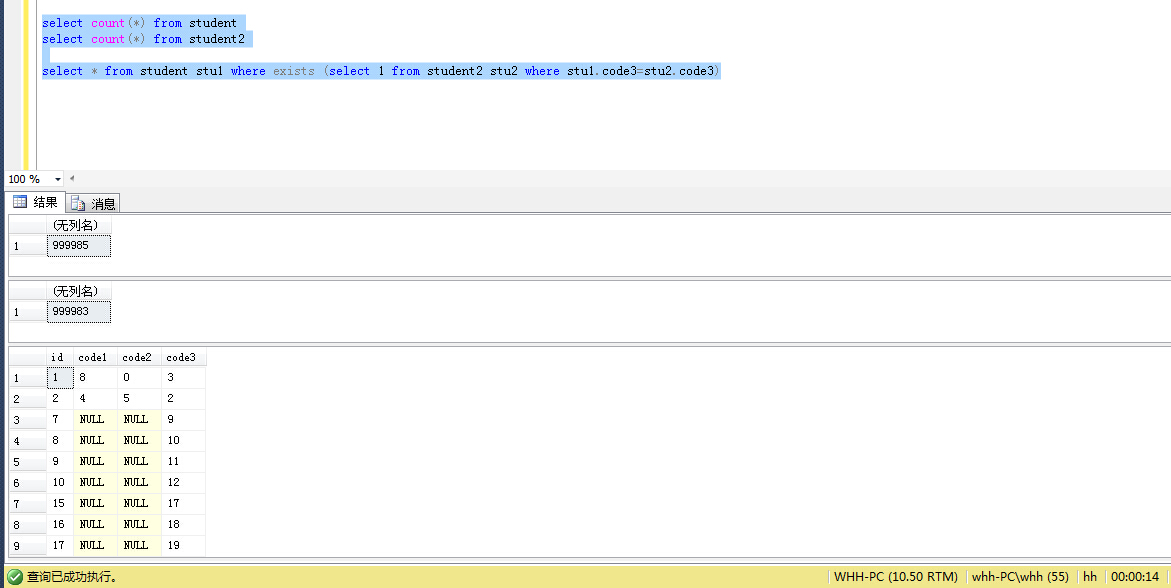Click the message icon on the 消息 tab

[77, 202]
